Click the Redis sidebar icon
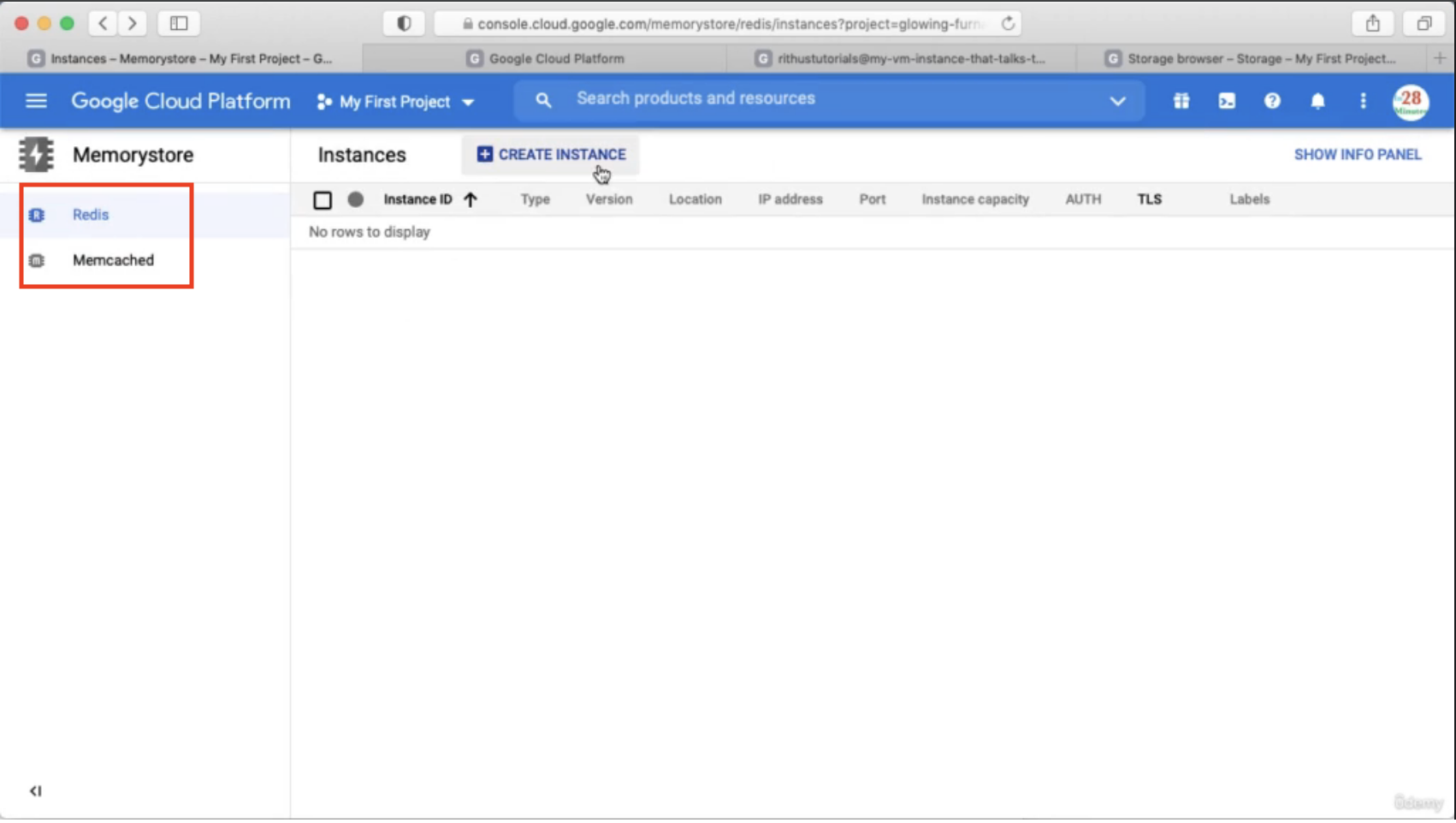The width and height of the screenshot is (1456, 823). pos(36,215)
